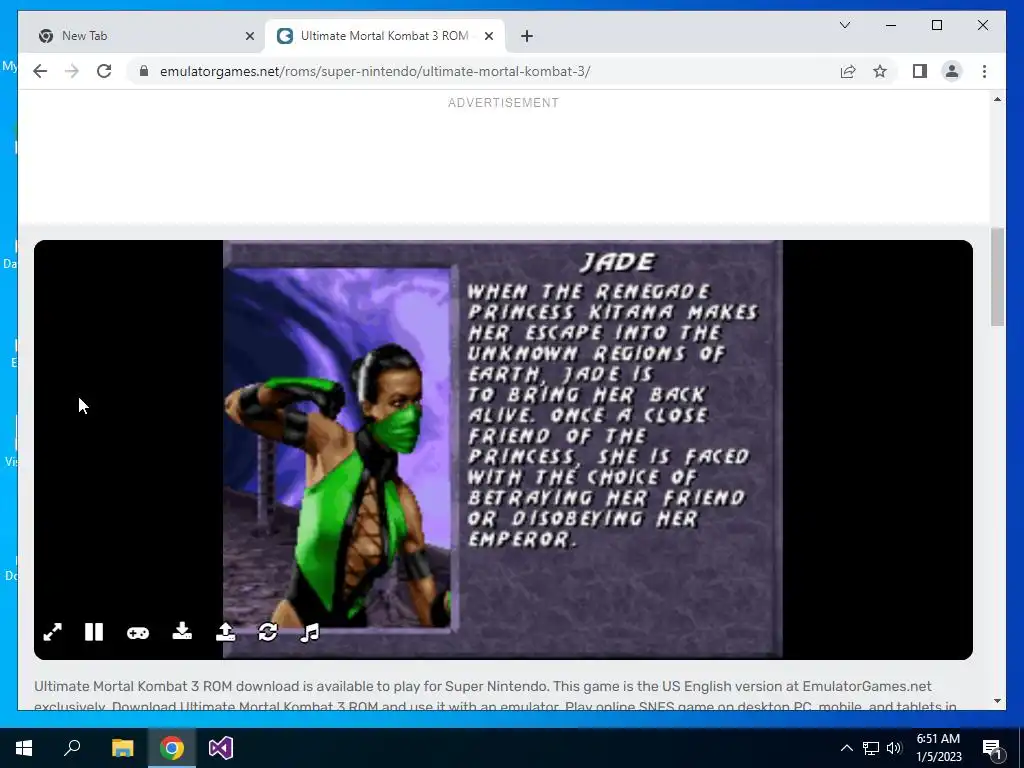1024x768 pixels.
Task: Open the notification center
Action: coord(992,748)
